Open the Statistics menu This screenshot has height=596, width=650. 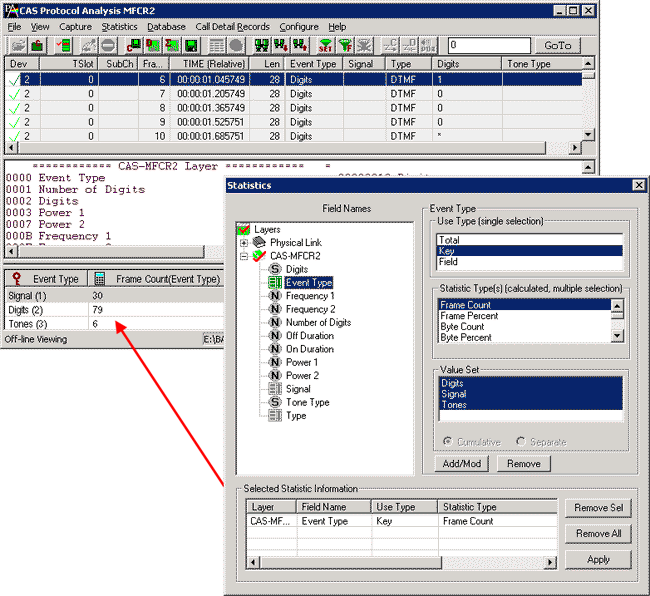pos(119,27)
